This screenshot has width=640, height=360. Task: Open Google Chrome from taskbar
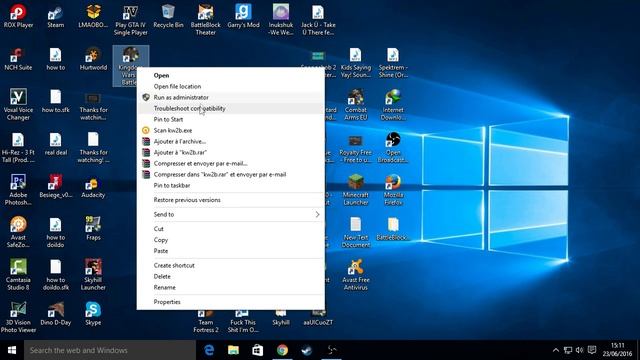282,350
